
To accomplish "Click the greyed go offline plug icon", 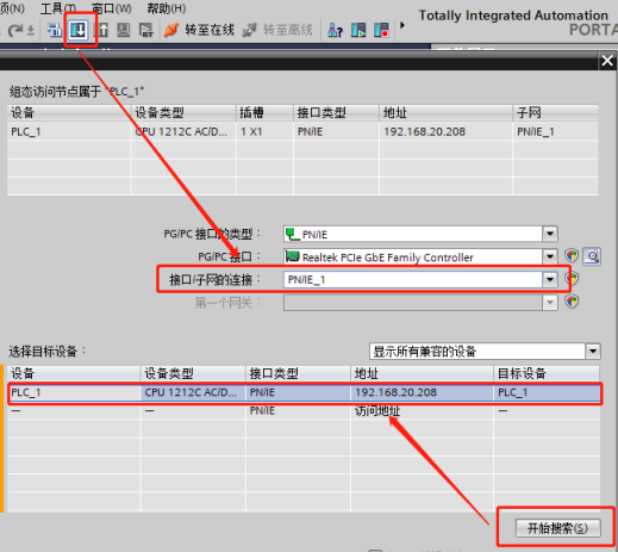I will pos(249,30).
